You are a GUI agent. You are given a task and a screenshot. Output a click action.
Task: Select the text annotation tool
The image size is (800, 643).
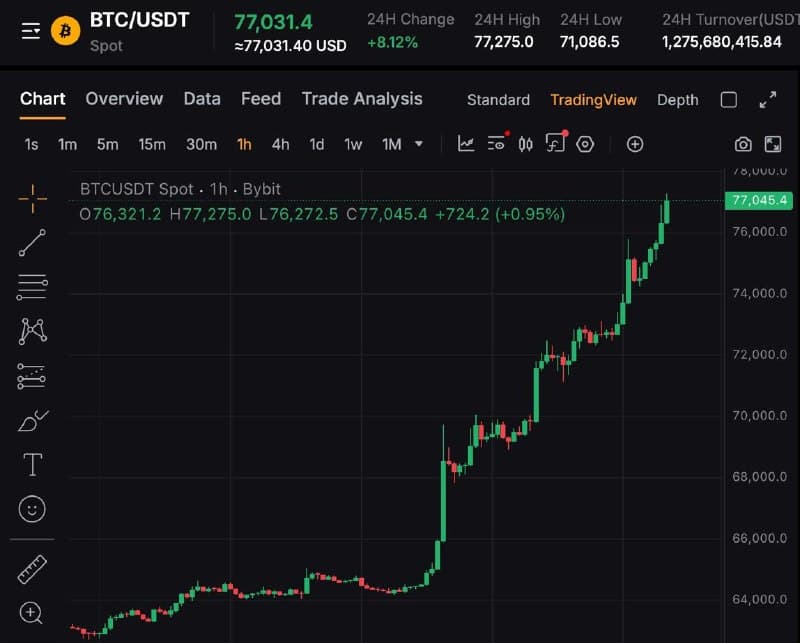33,464
